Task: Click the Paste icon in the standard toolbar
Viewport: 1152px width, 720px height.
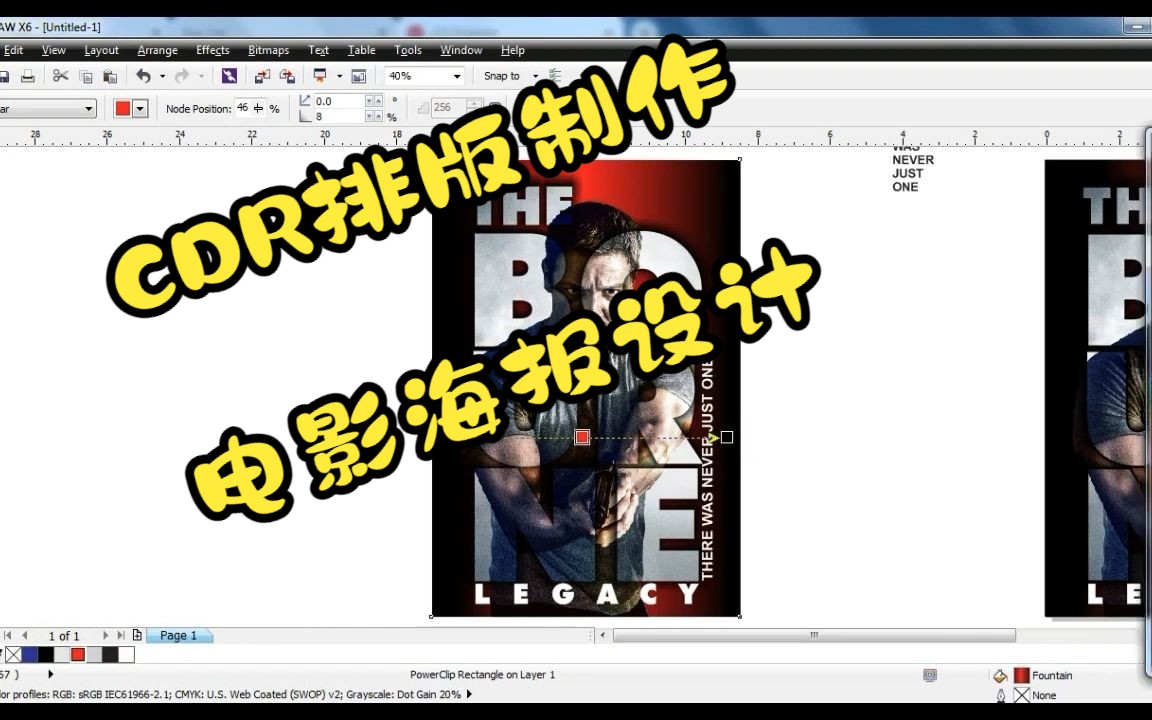Action: [110, 75]
